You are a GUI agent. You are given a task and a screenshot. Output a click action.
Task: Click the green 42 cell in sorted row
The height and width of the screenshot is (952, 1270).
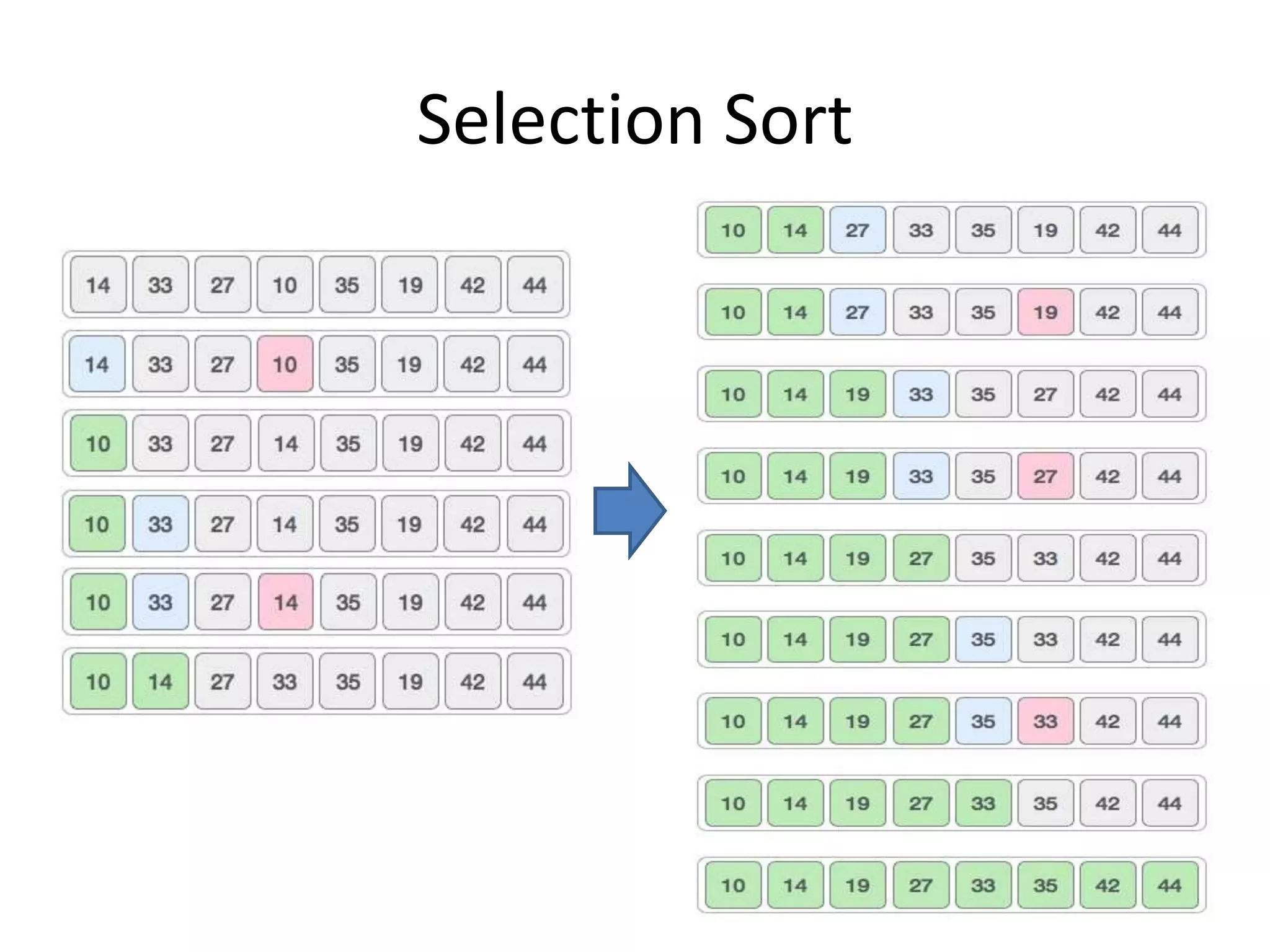pyautogui.click(x=1108, y=885)
